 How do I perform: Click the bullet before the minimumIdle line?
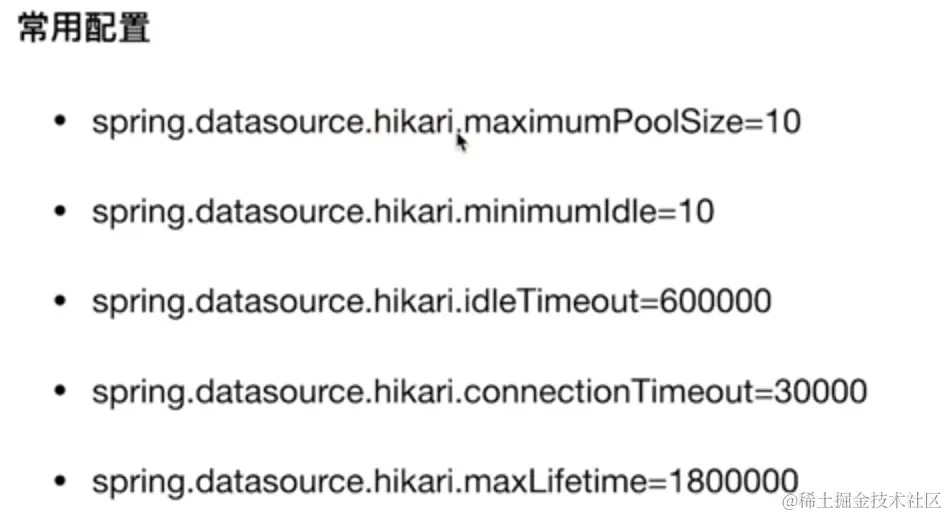coord(61,211)
